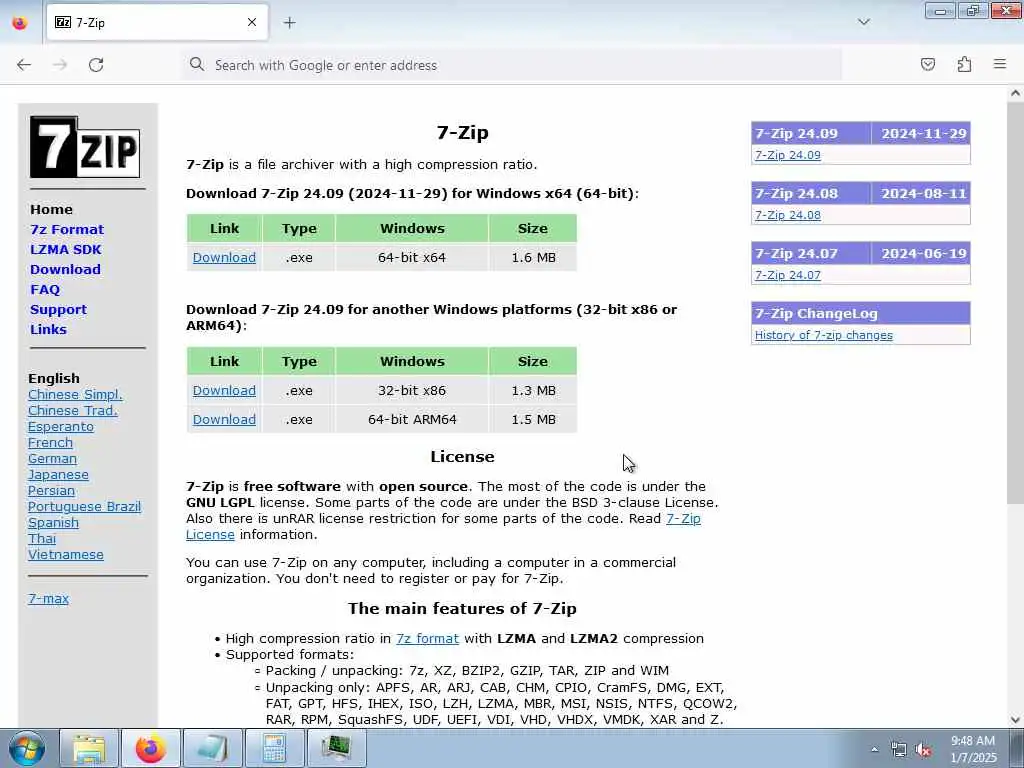Click the 2024-11-29 date header

(923, 133)
